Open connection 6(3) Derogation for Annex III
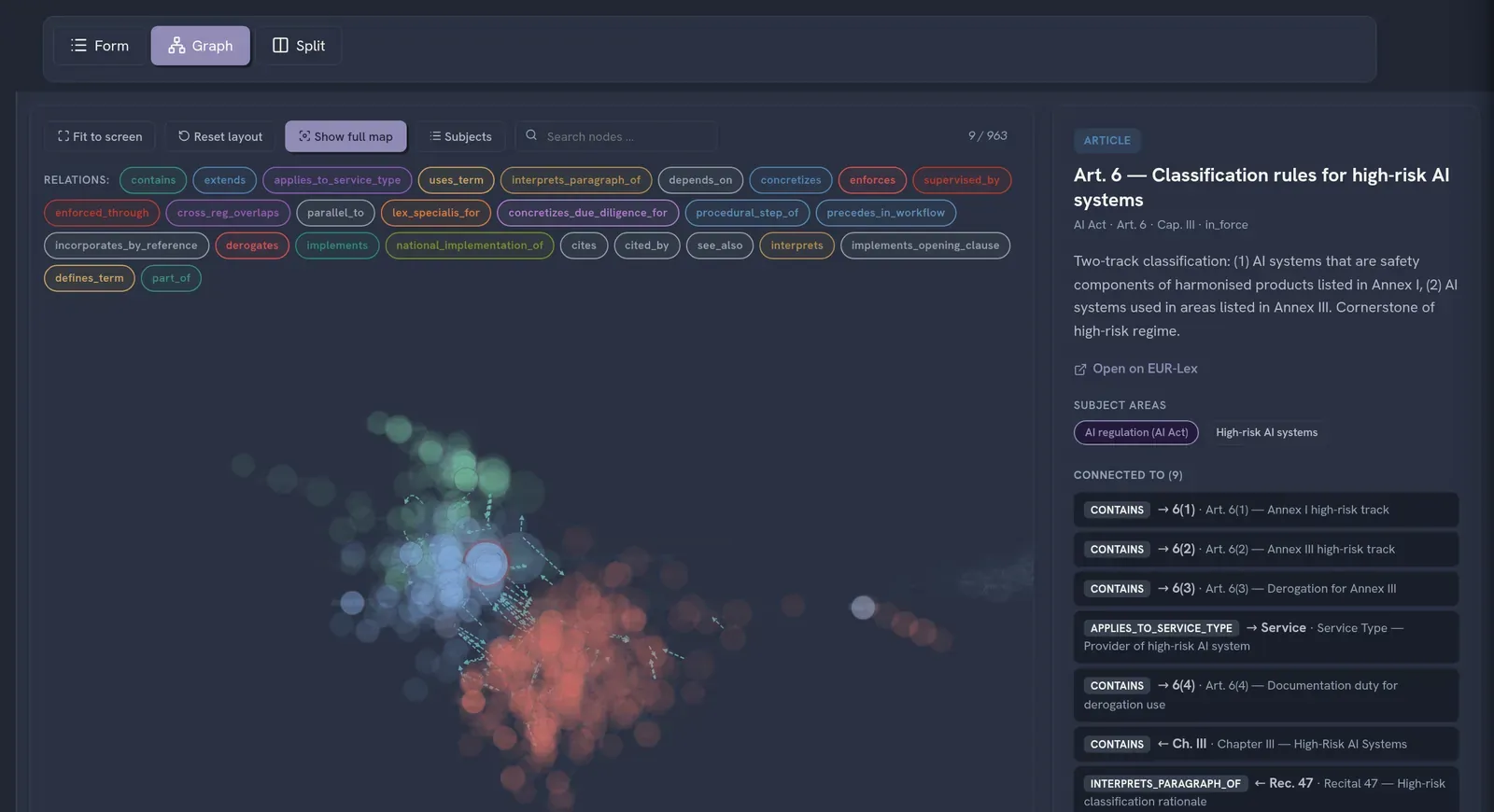 pyautogui.click(x=1266, y=588)
